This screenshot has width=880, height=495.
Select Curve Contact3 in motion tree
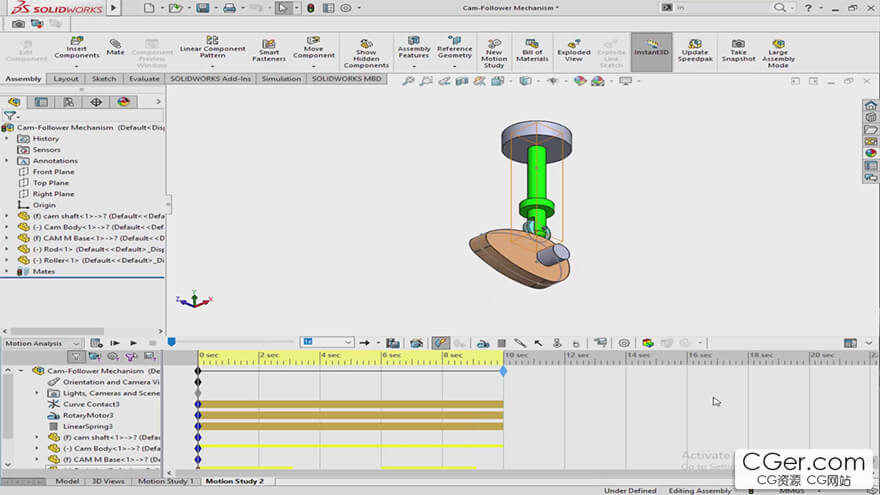(x=84, y=404)
